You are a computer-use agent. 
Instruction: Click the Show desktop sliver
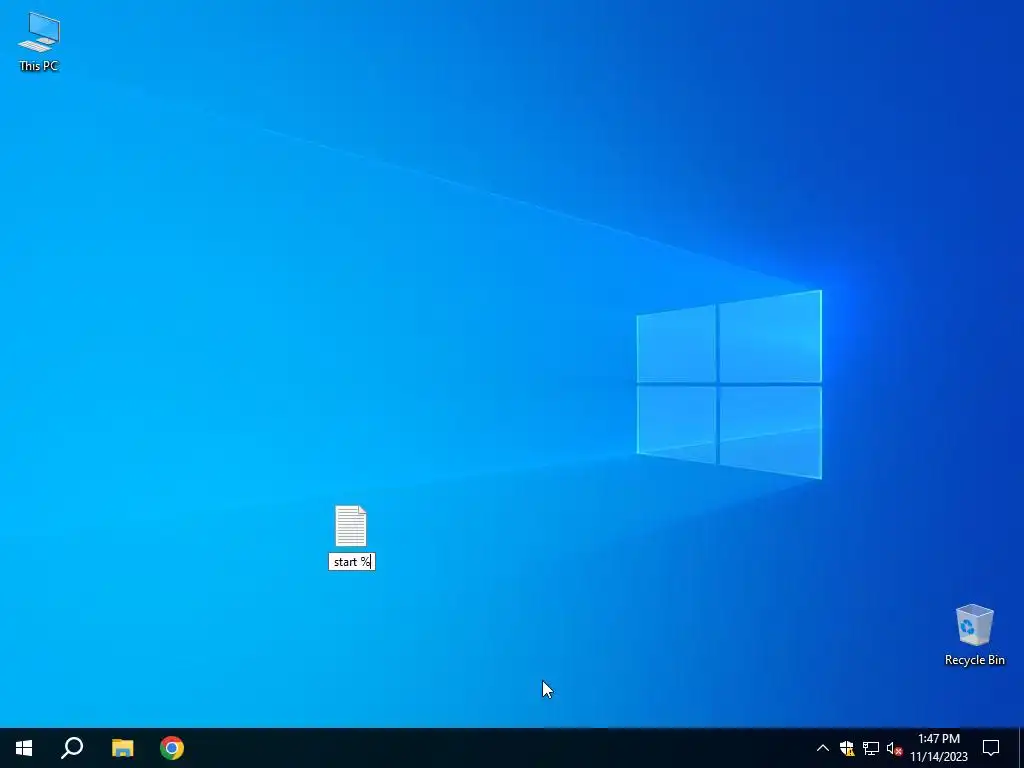tap(1021, 748)
